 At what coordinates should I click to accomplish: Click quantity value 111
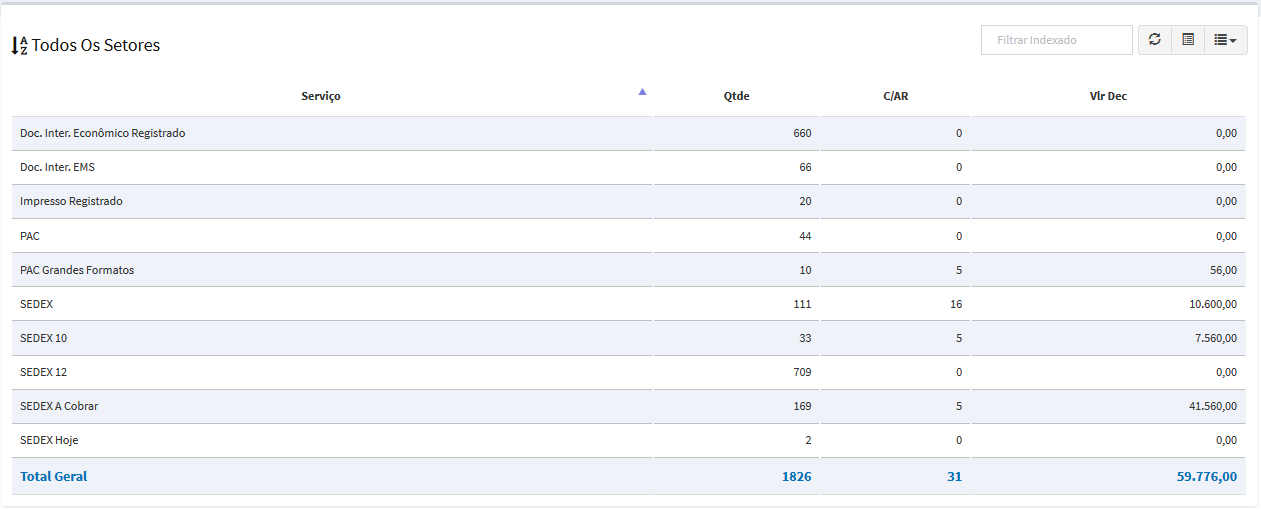[802, 304]
